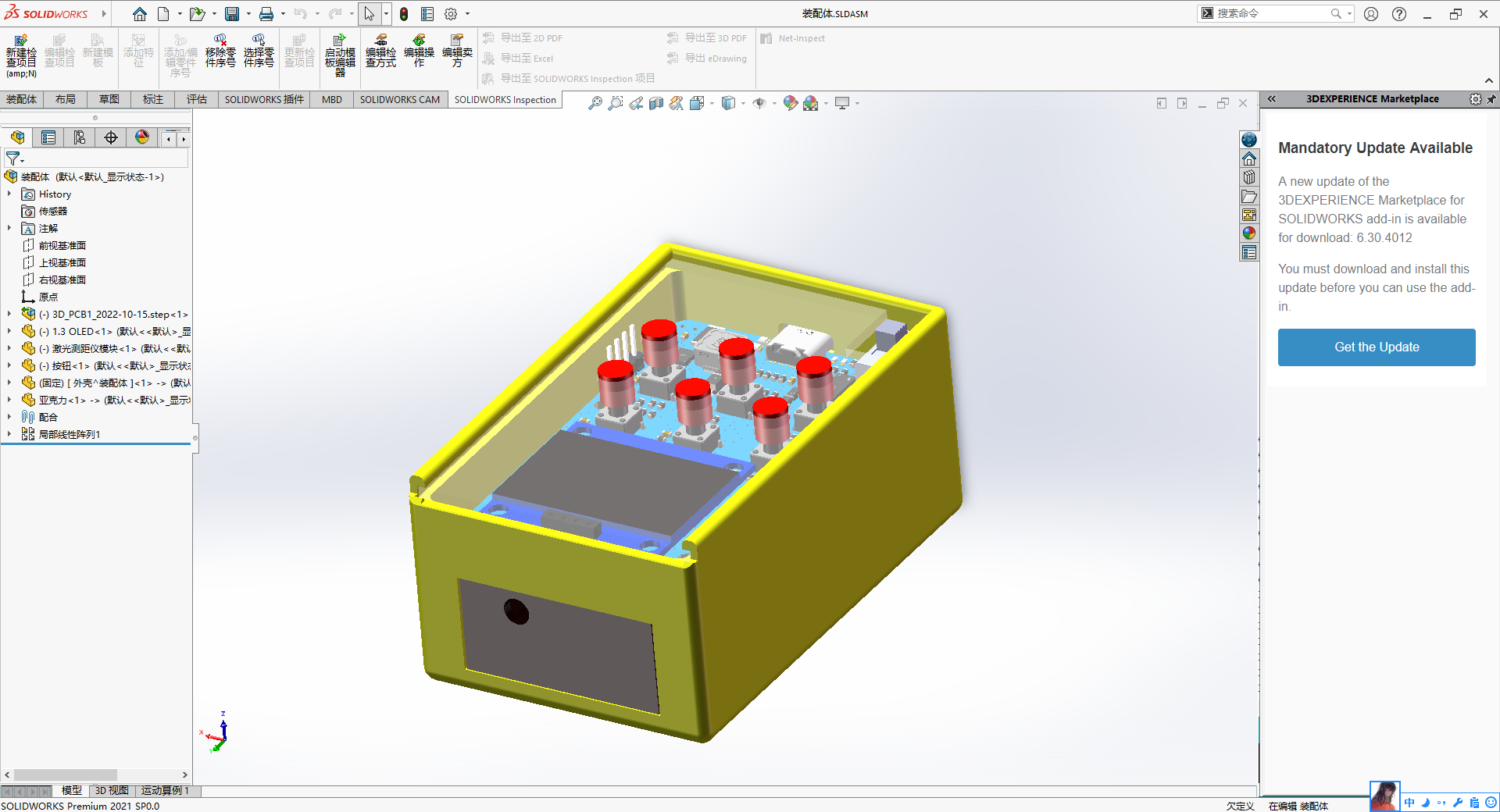Expand the 配合 mates node

(9, 417)
